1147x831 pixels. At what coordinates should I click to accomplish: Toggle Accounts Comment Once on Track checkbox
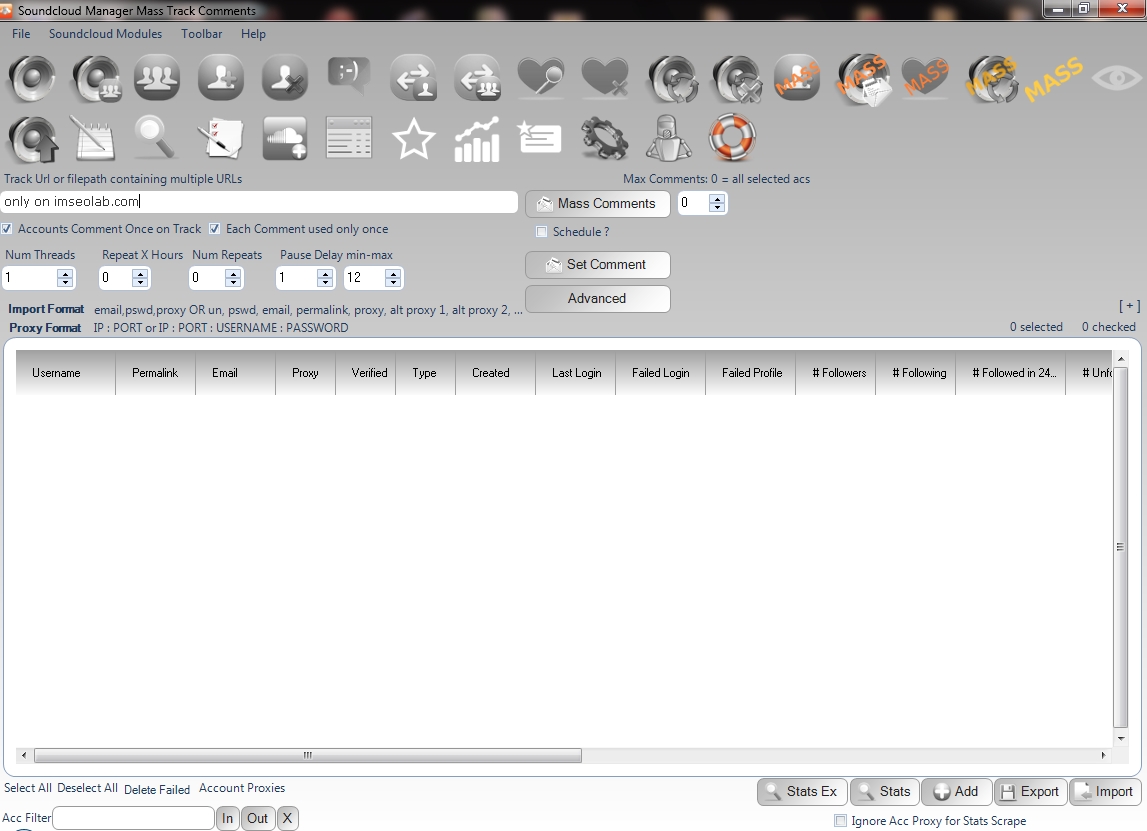tap(7, 229)
